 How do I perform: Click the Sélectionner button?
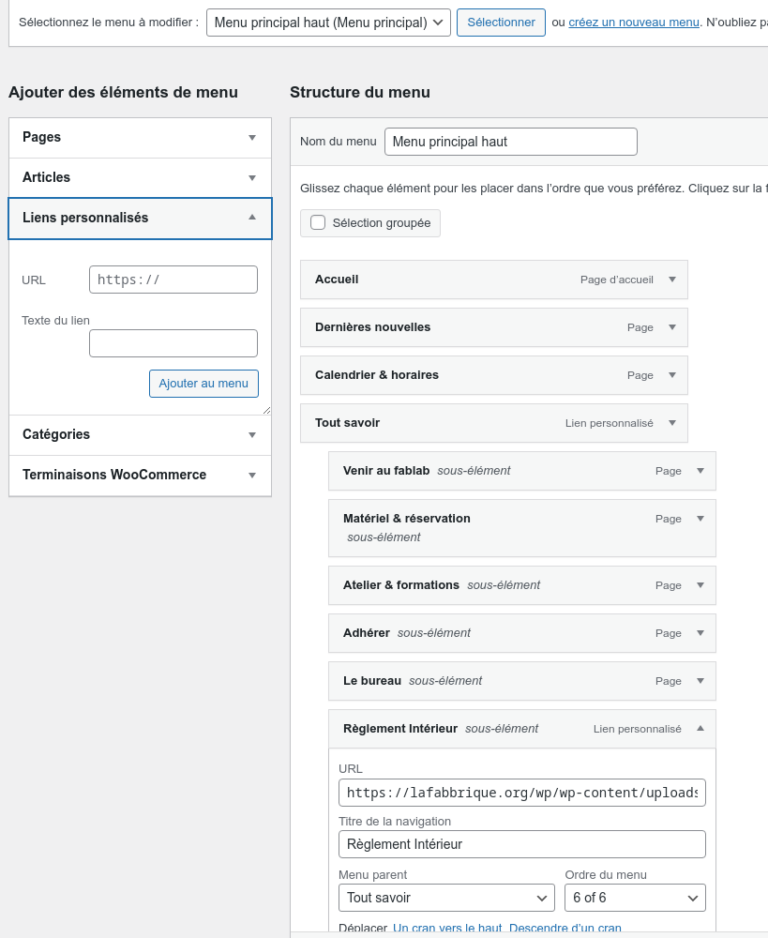point(501,23)
